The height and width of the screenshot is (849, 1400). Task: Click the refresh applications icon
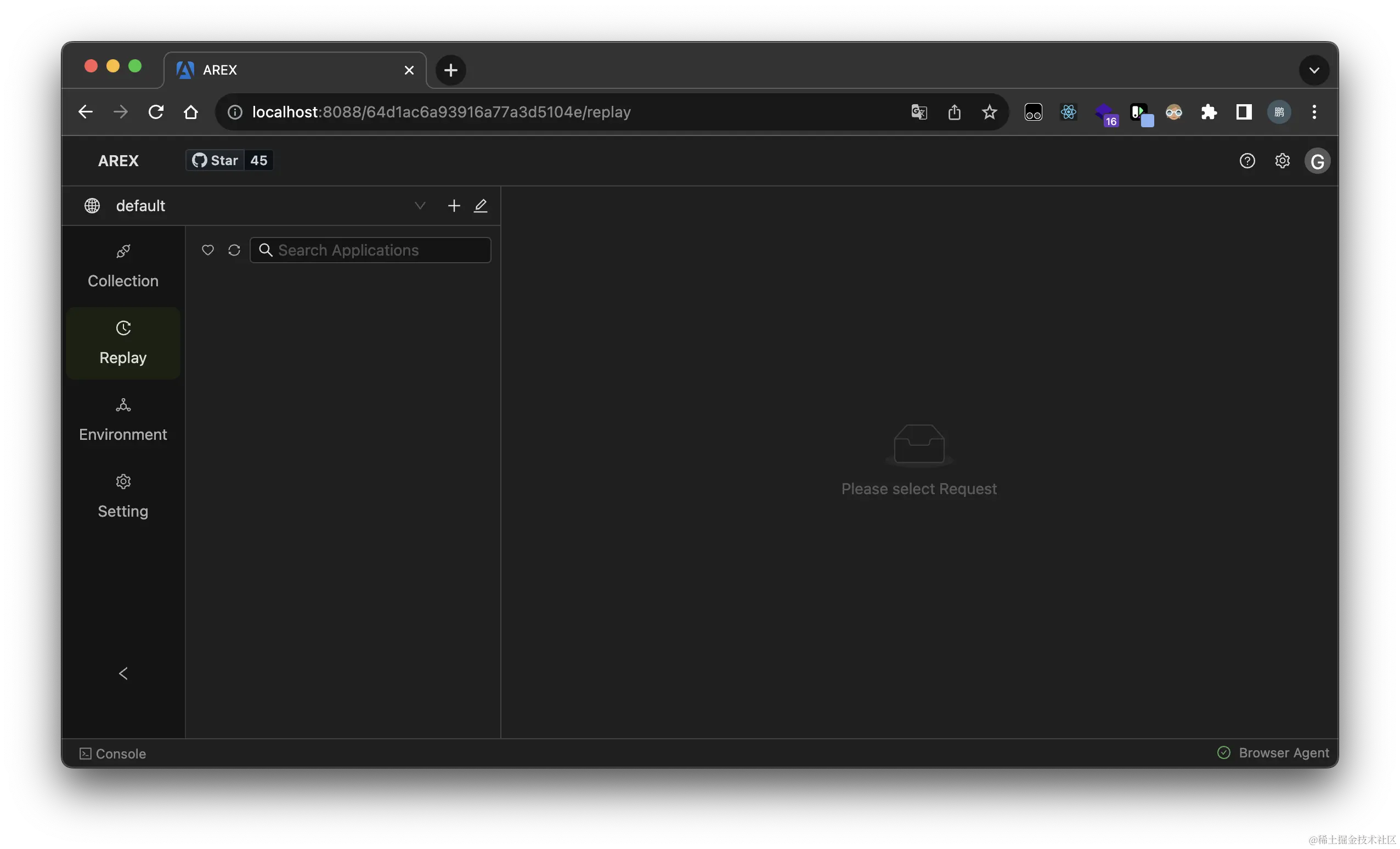[234, 251]
